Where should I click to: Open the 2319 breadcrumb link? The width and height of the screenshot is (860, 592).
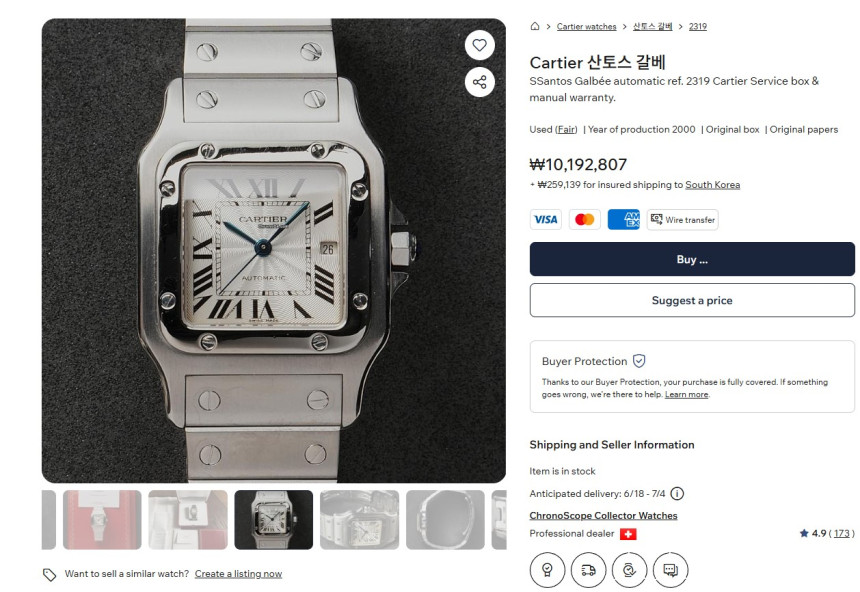(x=698, y=26)
